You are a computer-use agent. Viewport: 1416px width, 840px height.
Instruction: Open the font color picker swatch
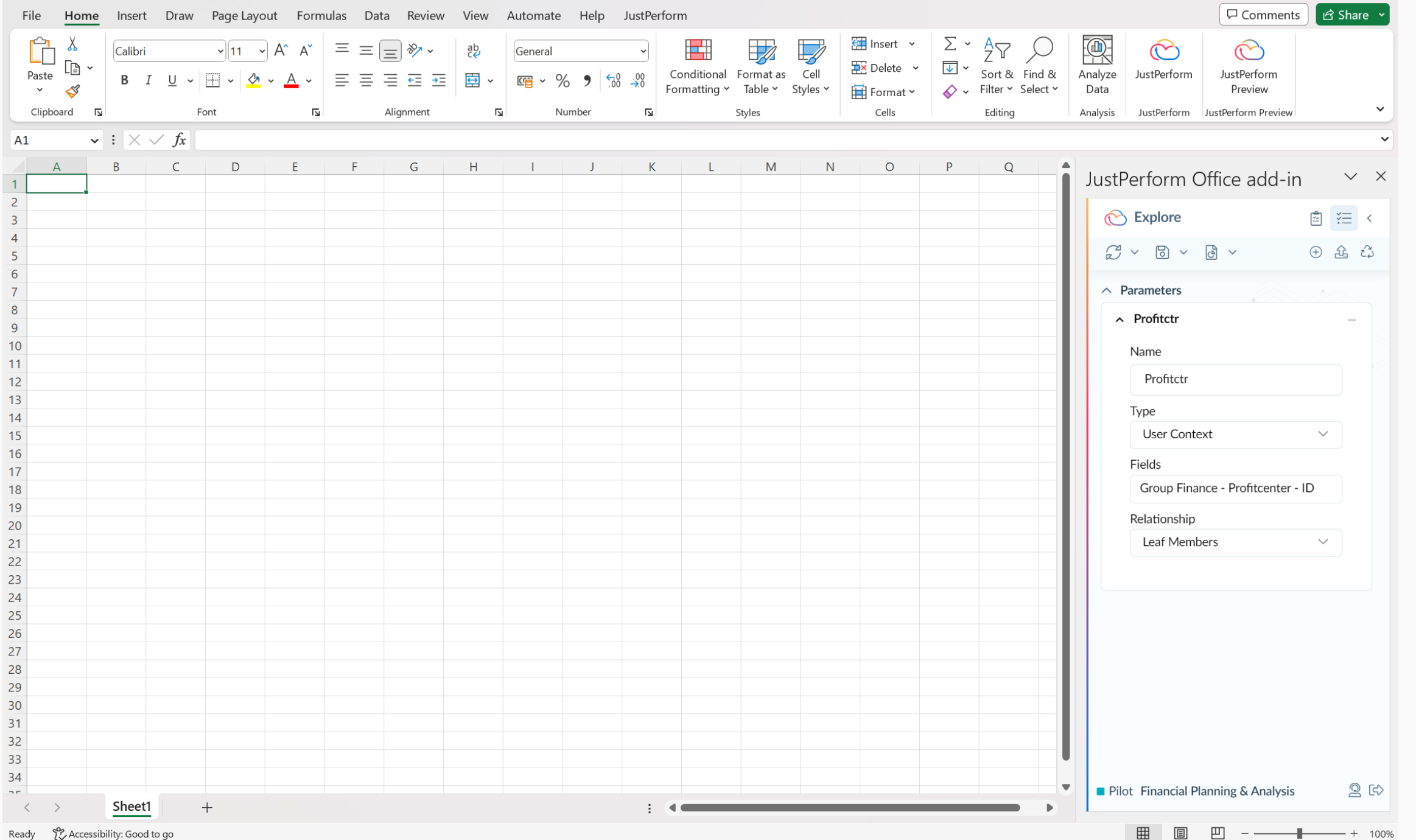(x=291, y=80)
